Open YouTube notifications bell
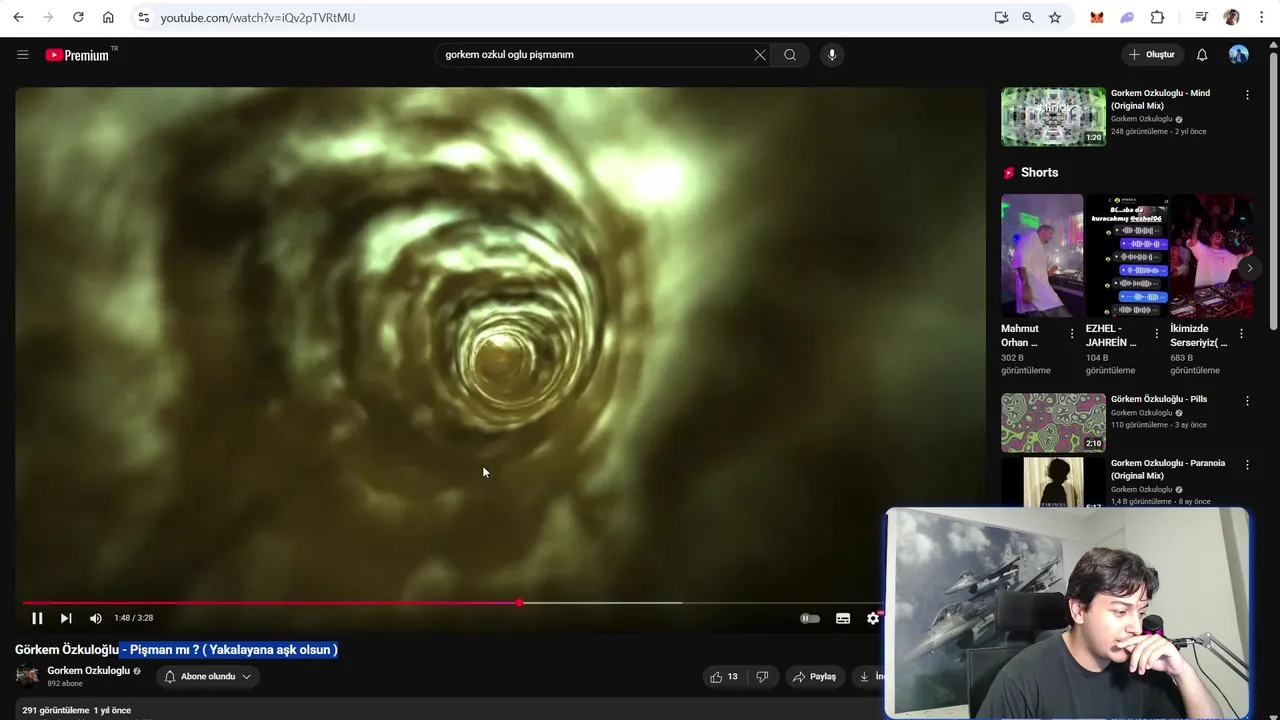The image size is (1280, 720). click(1202, 55)
